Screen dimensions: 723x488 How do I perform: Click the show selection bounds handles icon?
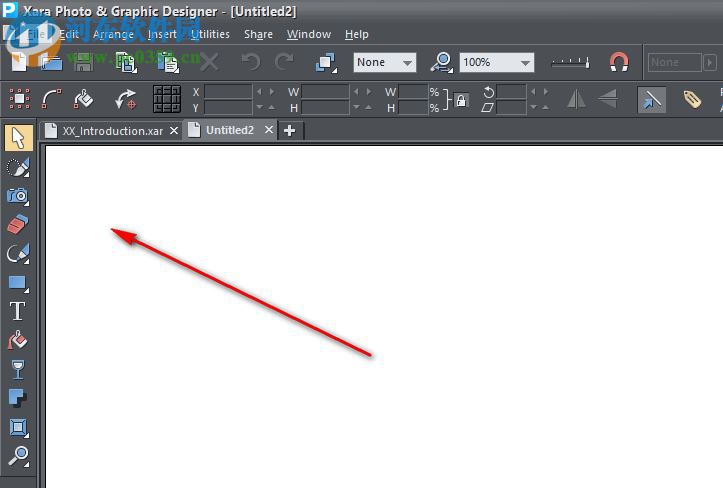coord(20,99)
